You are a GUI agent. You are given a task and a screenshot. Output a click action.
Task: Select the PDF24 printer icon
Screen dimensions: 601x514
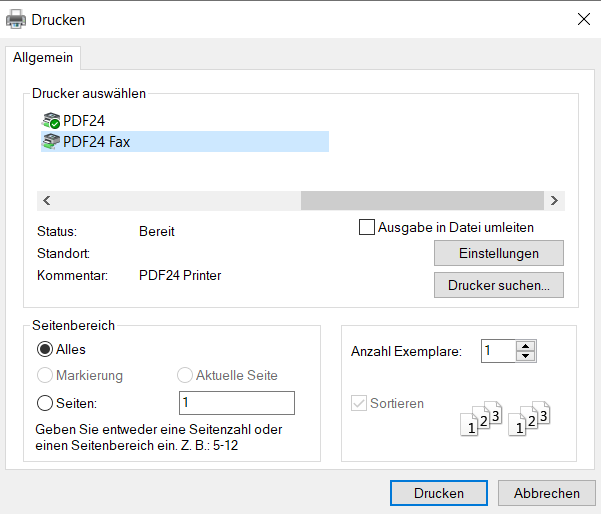(51, 121)
